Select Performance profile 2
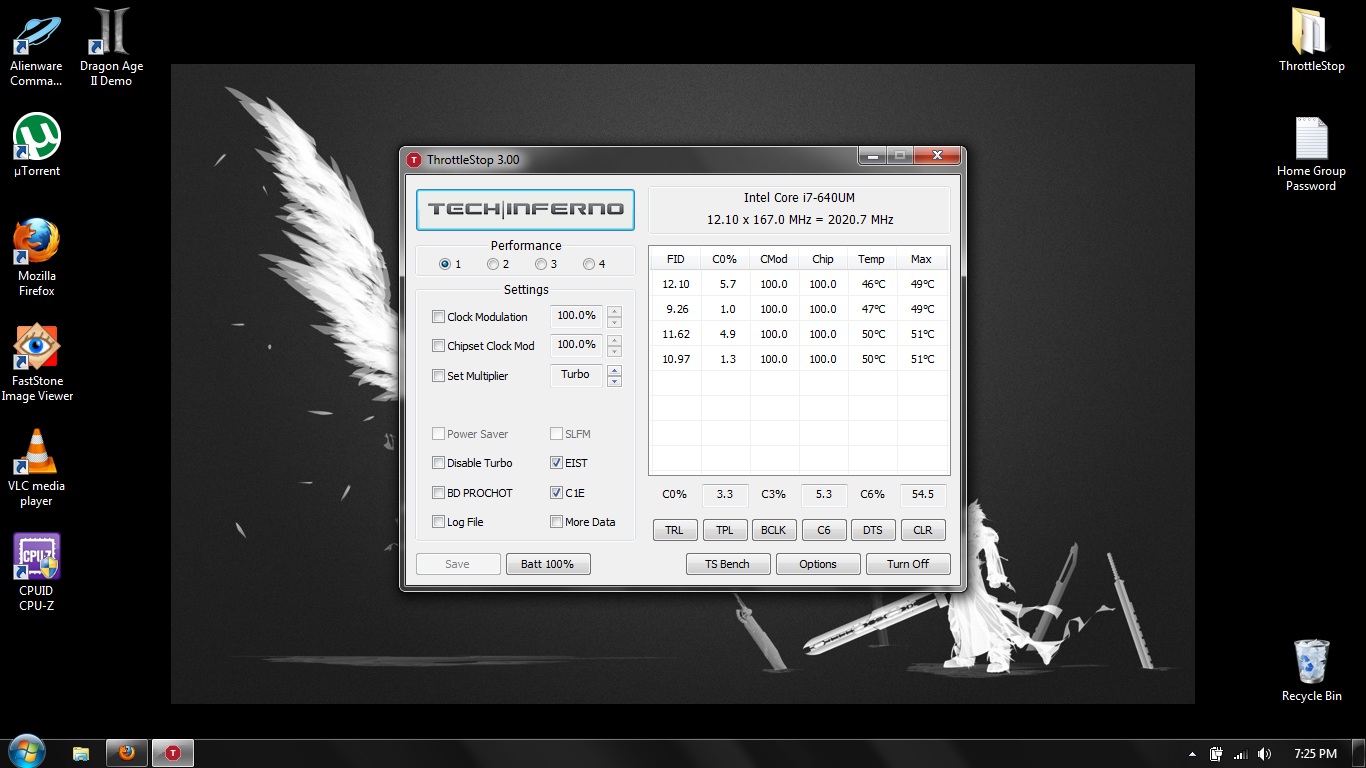 click(498, 264)
